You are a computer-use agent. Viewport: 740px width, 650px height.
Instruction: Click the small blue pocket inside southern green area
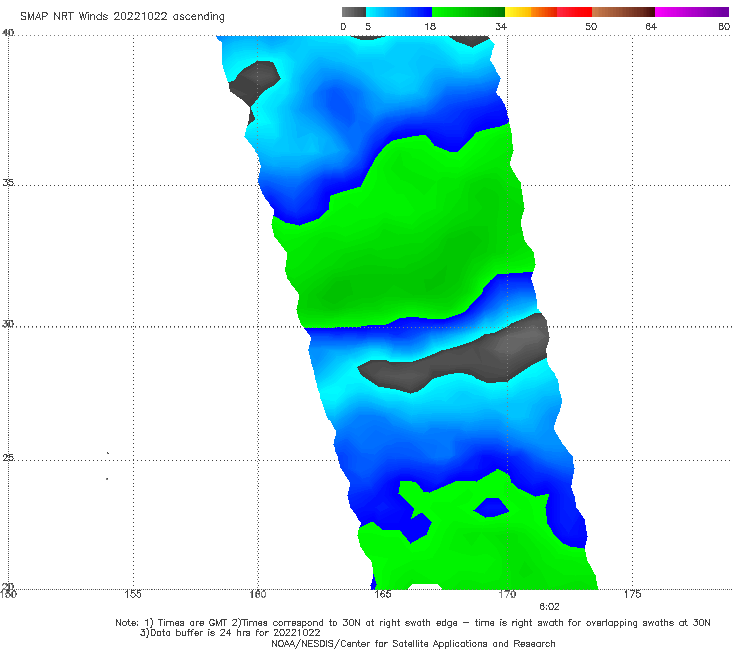[x=491, y=507]
